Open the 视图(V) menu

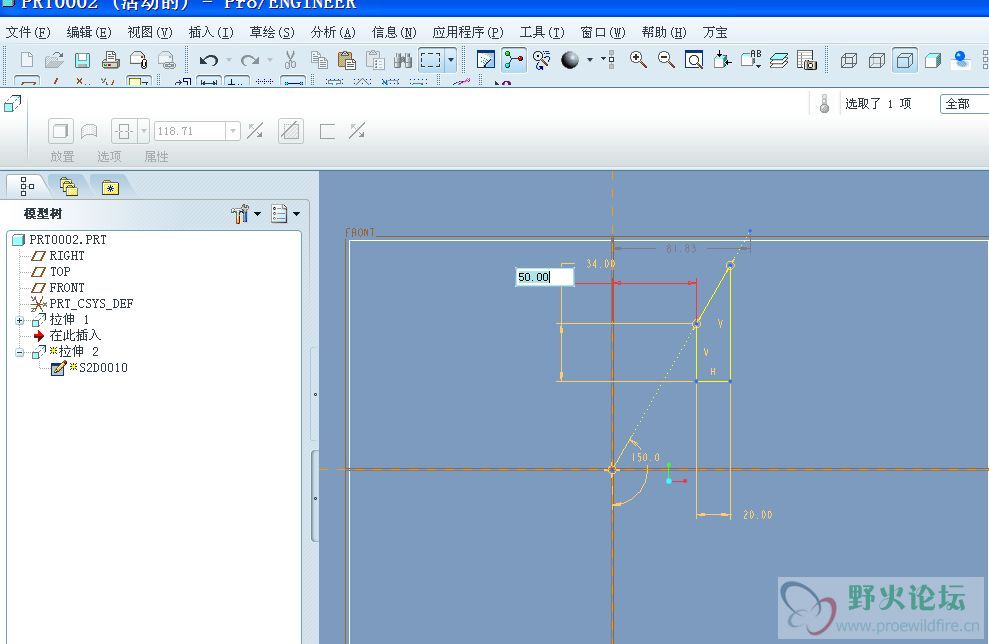pyautogui.click(x=150, y=32)
